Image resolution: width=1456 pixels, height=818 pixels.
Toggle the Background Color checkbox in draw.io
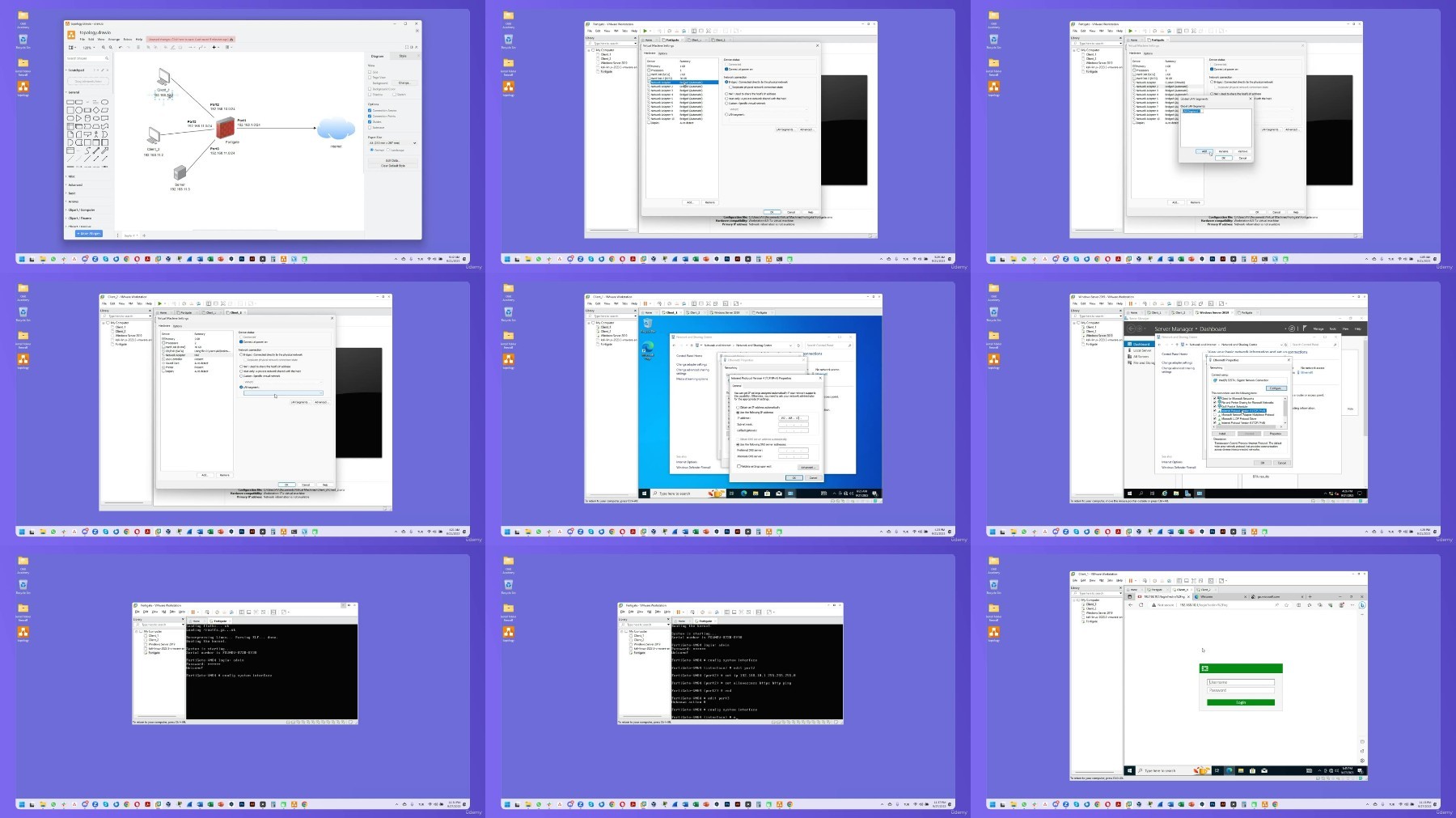[370, 89]
